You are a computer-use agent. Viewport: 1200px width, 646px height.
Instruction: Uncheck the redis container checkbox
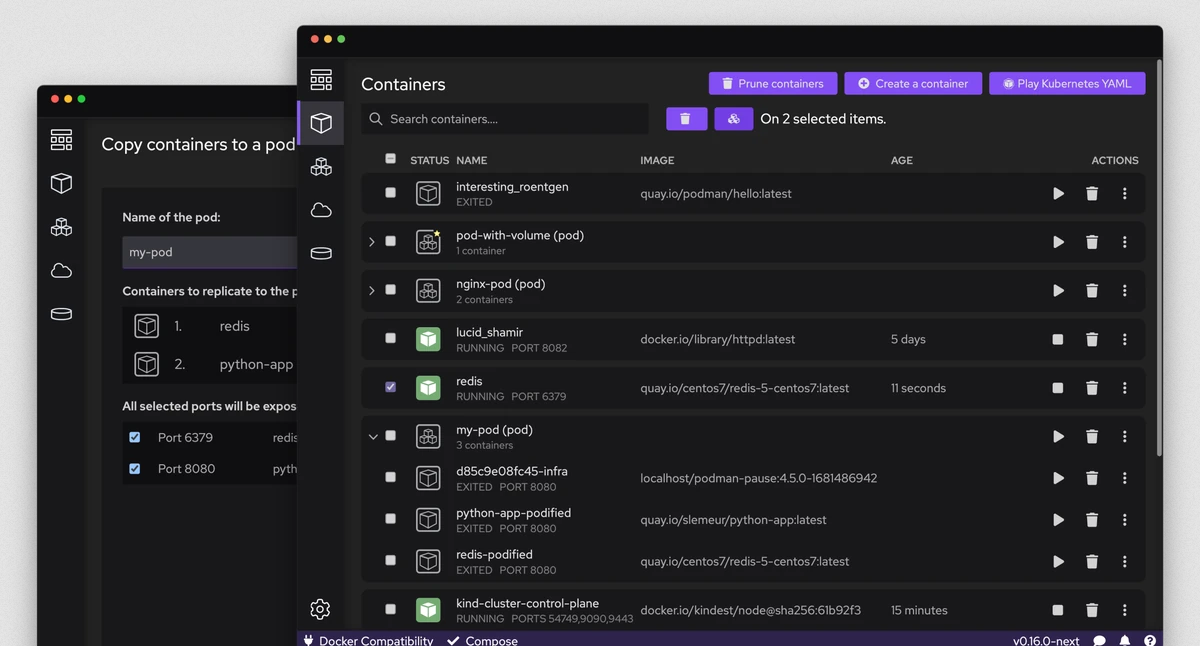[x=390, y=387]
